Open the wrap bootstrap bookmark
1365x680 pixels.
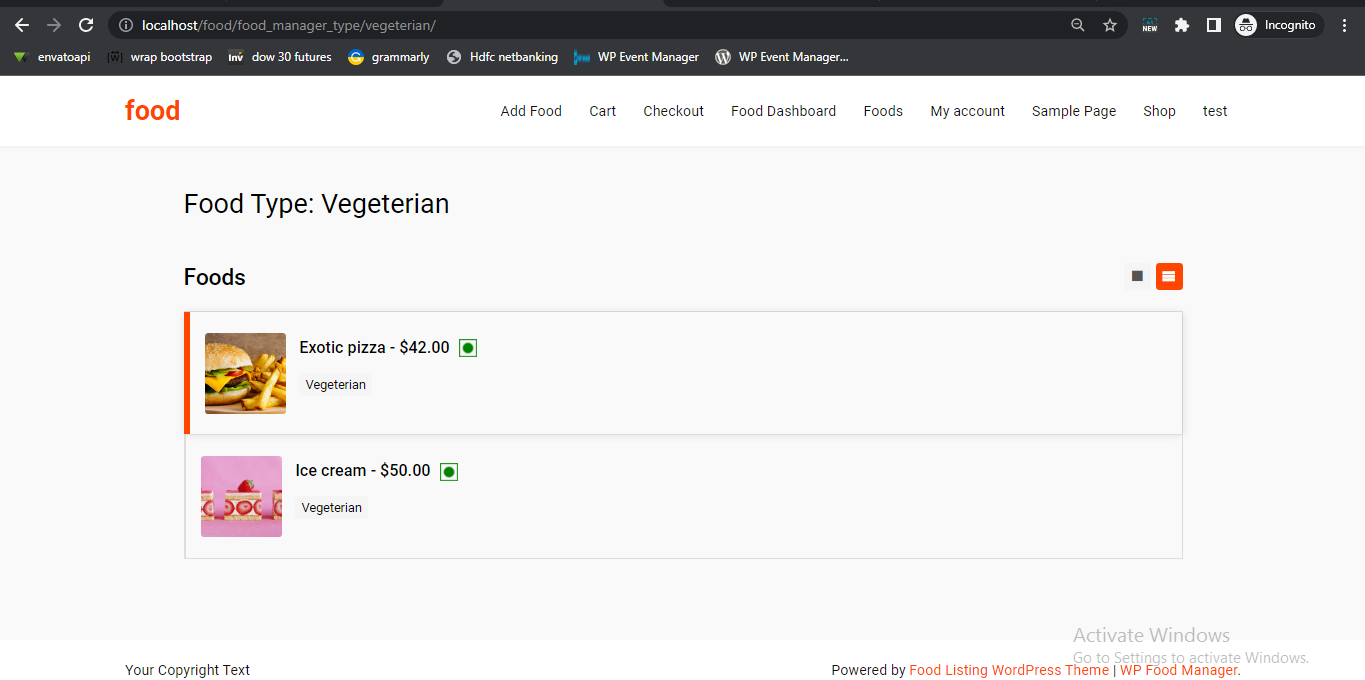click(x=160, y=57)
